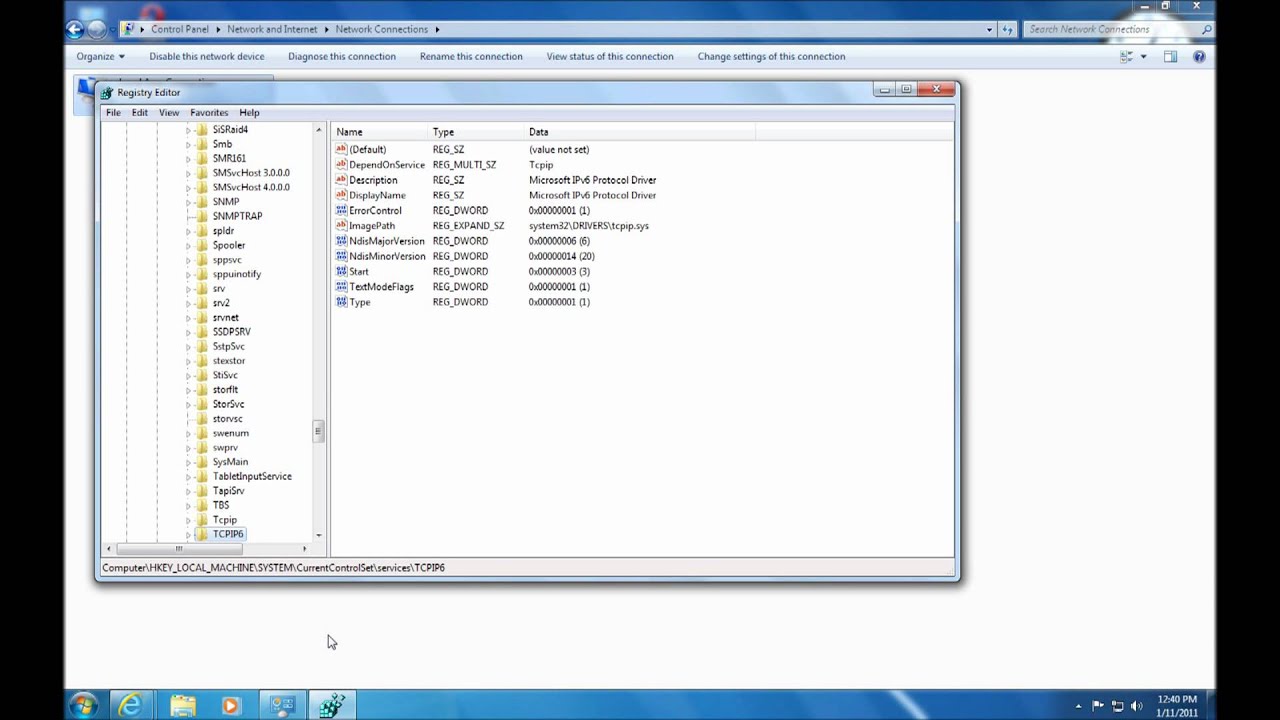Expand the SiSRaid4 registry key
The image size is (1280, 720).
click(188, 130)
